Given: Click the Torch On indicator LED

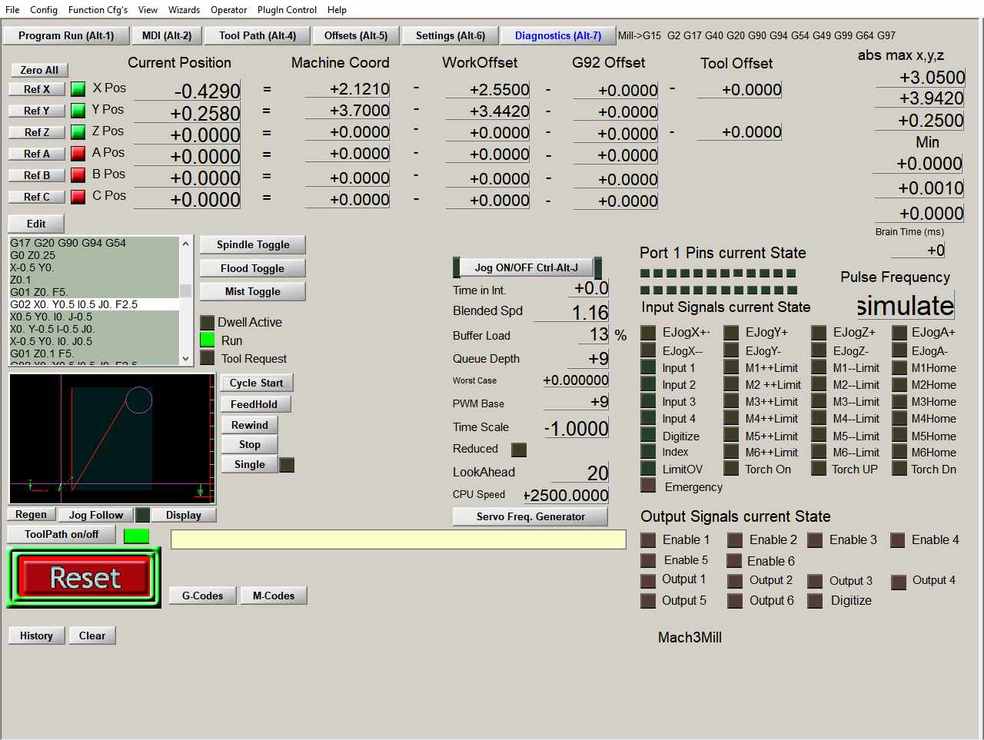Looking at the screenshot, I should [x=732, y=469].
